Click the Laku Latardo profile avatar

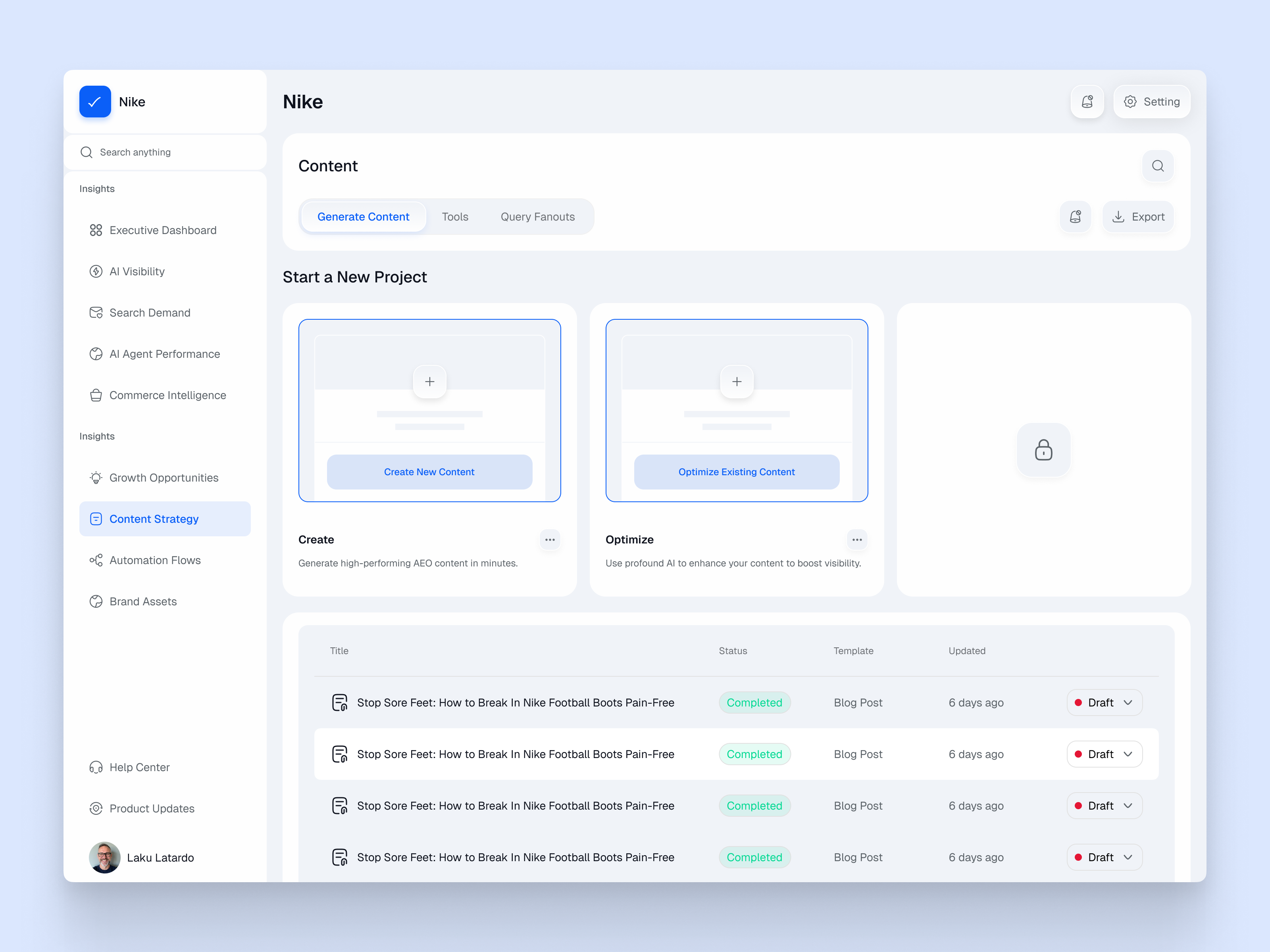coord(104,857)
